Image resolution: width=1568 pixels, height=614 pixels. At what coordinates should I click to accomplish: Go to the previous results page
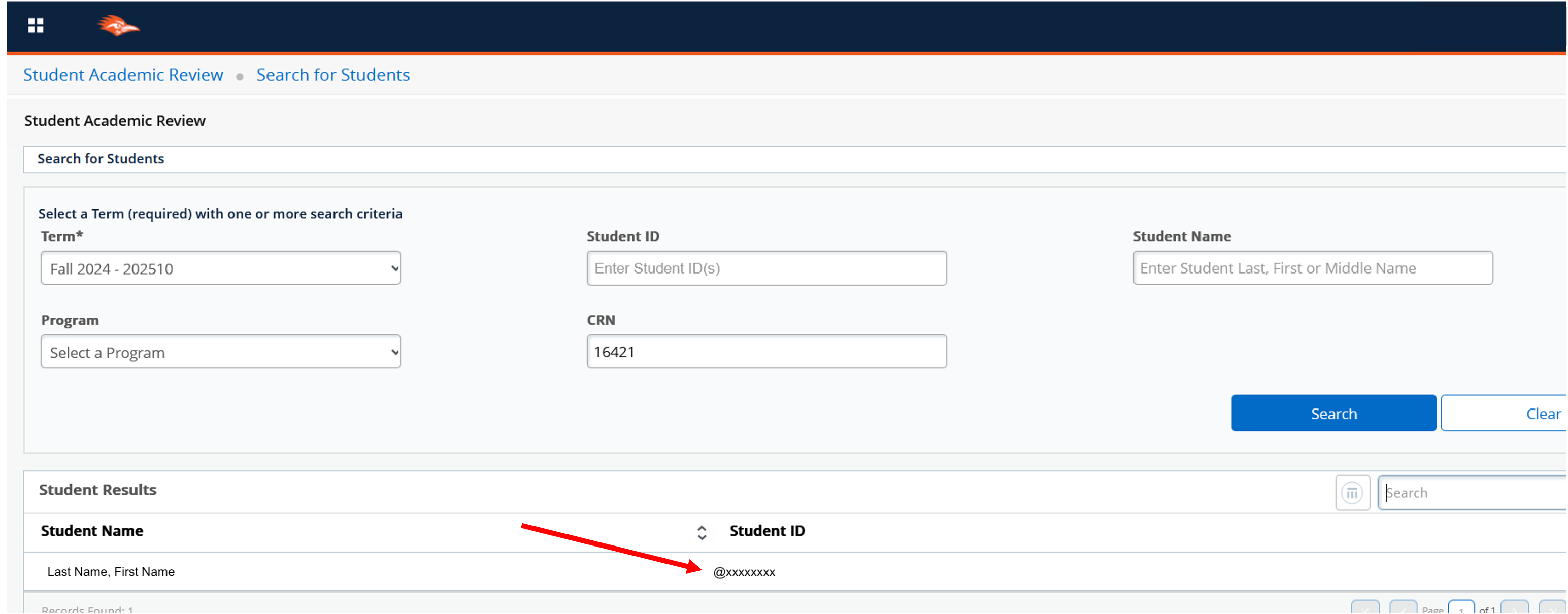coord(1403,608)
